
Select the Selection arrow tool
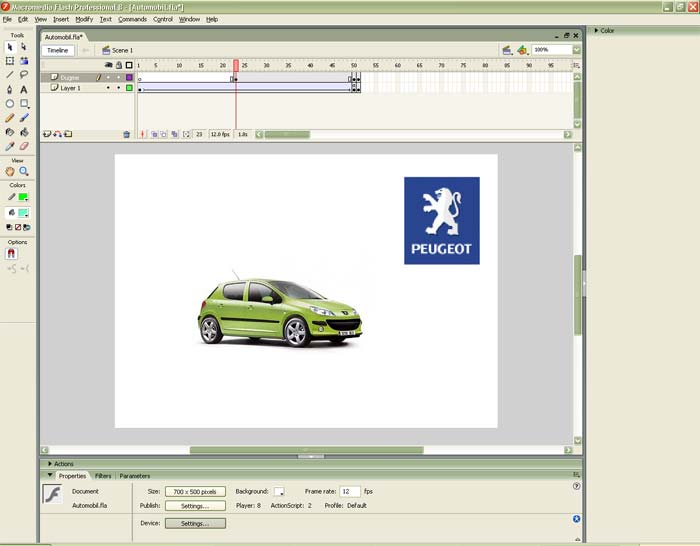10,47
